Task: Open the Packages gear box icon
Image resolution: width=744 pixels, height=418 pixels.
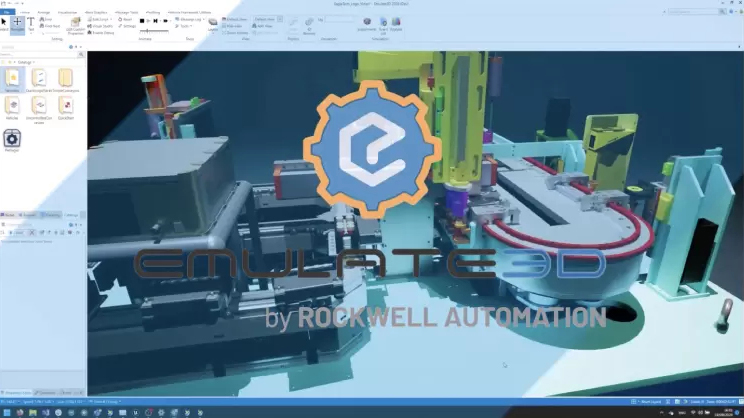Action: click(x=12, y=140)
